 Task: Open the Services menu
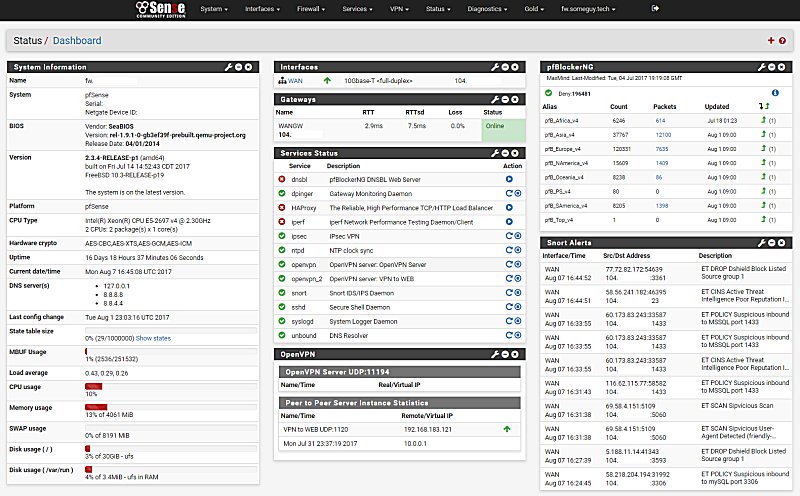tap(357, 8)
